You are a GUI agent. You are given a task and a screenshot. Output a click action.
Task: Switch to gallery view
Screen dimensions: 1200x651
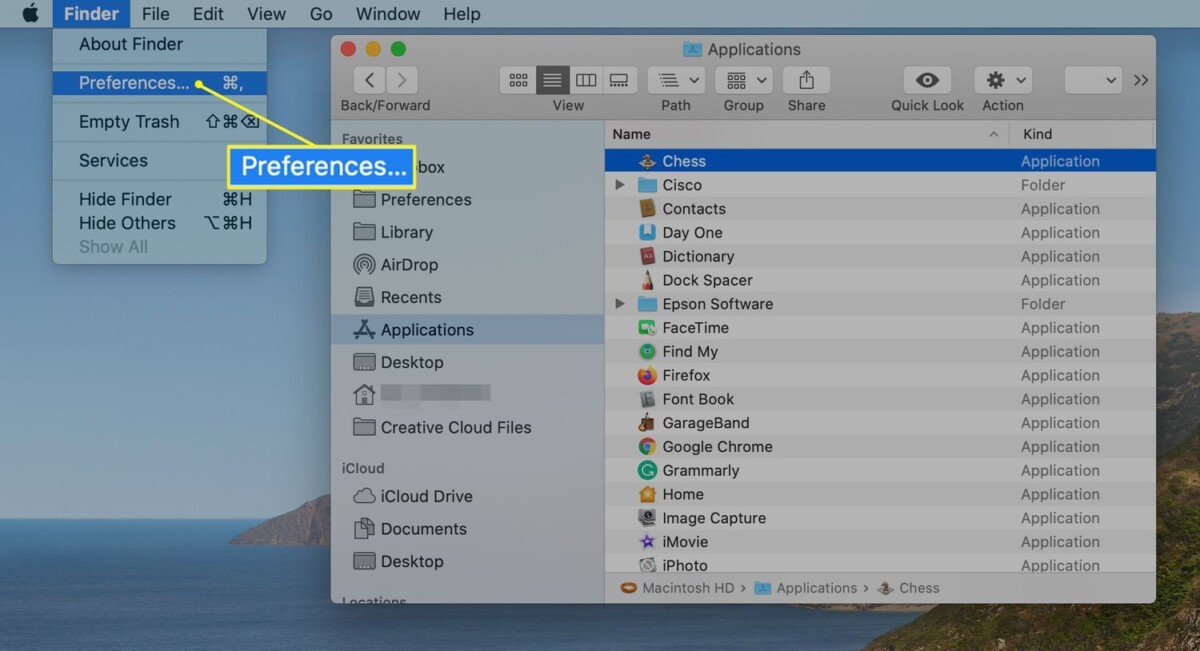(619, 80)
